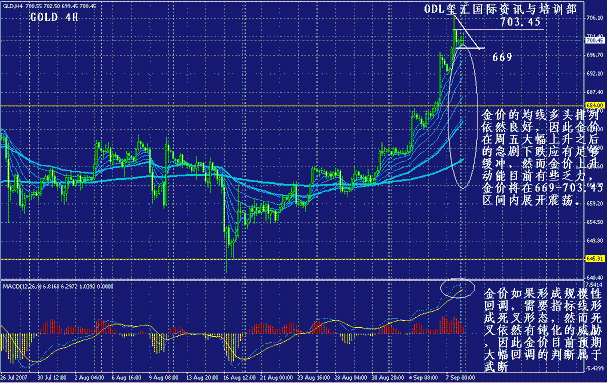Image resolution: width=608 pixels, height=383 pixels.
Task: Click the 692.10 price axis label
Action: pos(595,73)
